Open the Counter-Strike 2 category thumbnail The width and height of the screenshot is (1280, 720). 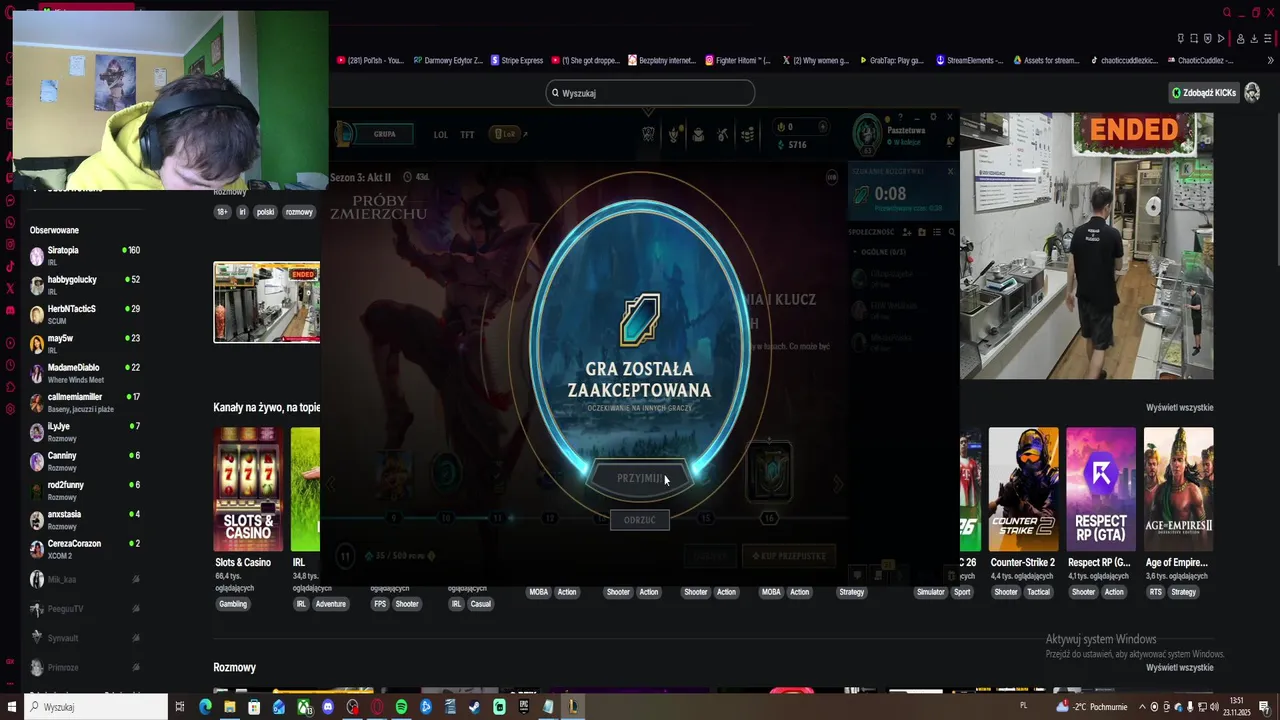click(1023, 489)
